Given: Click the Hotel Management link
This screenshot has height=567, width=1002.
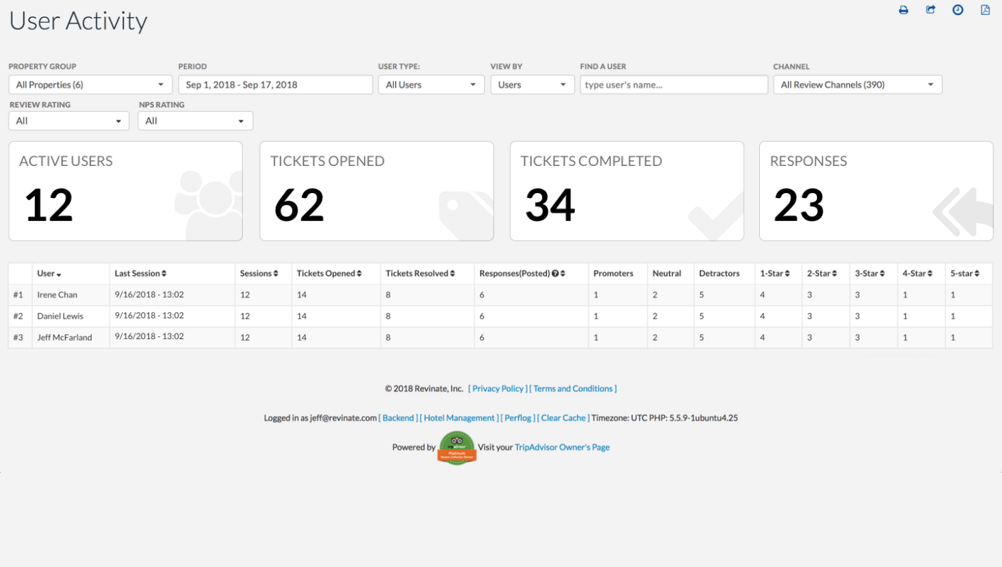Looking at the screenshot, I should tap(459, 418).
